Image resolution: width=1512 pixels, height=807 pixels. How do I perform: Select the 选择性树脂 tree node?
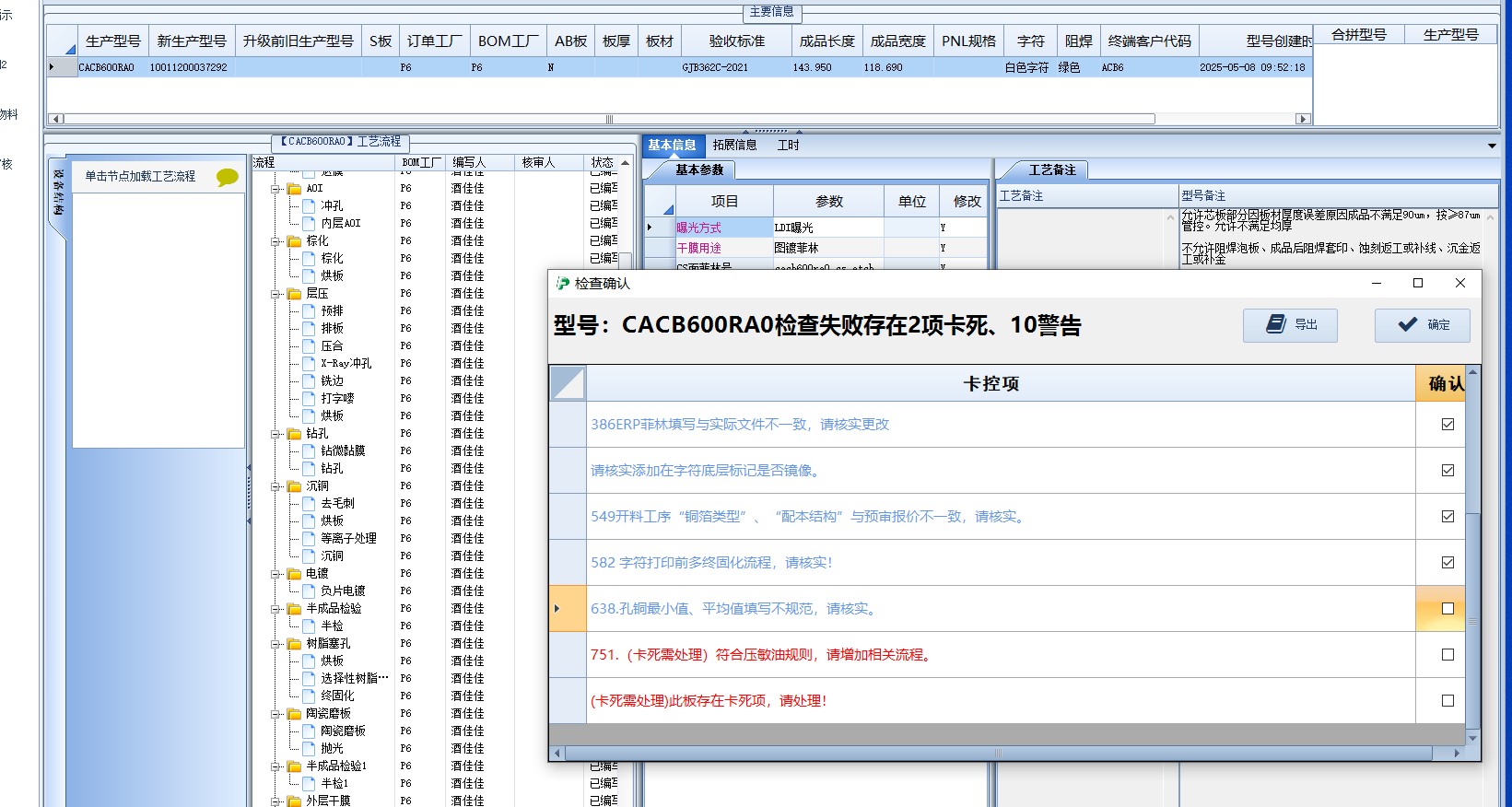(x=355, y=679)
